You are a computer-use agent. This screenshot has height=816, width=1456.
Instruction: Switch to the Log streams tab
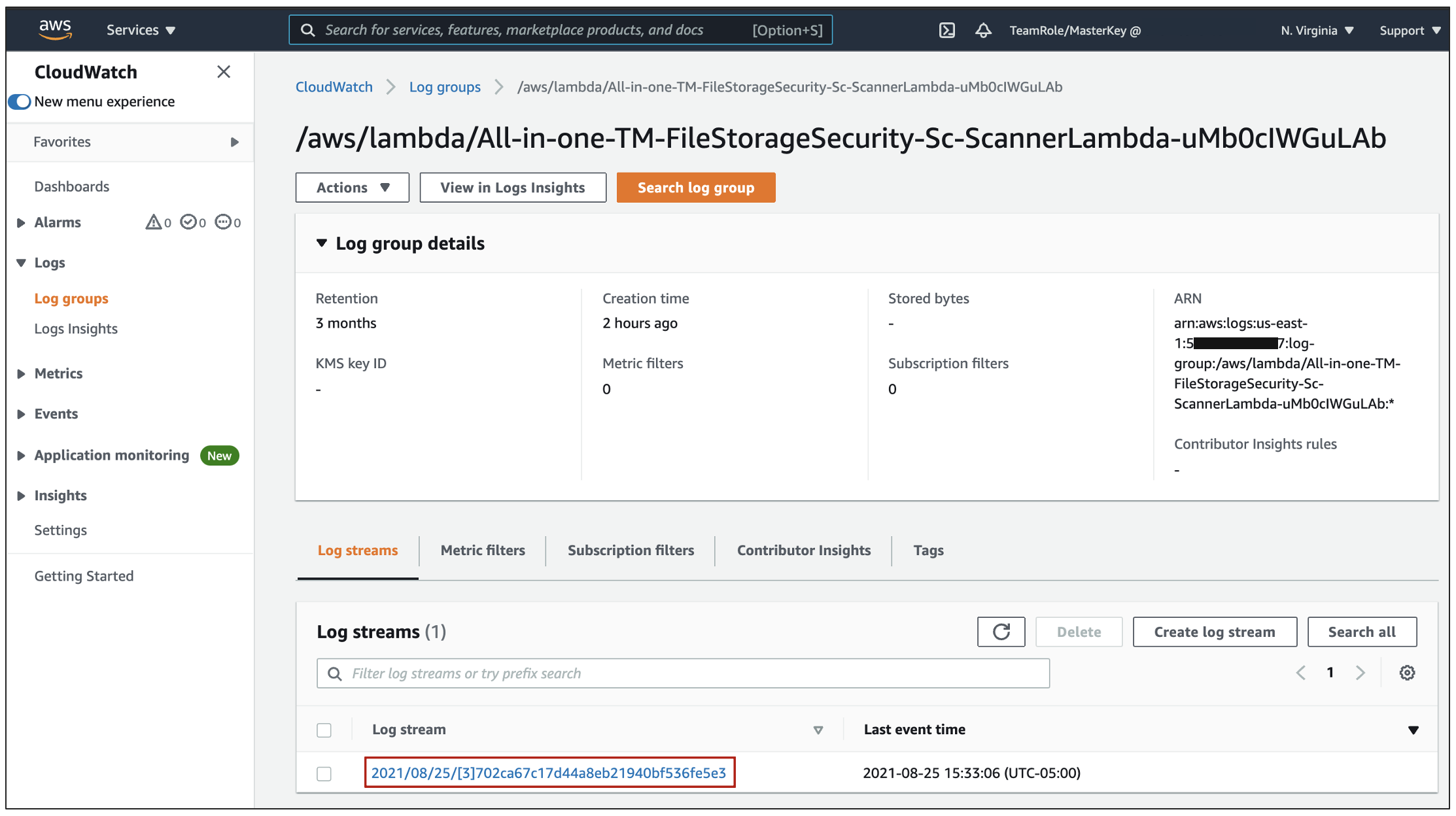point(358,551)
